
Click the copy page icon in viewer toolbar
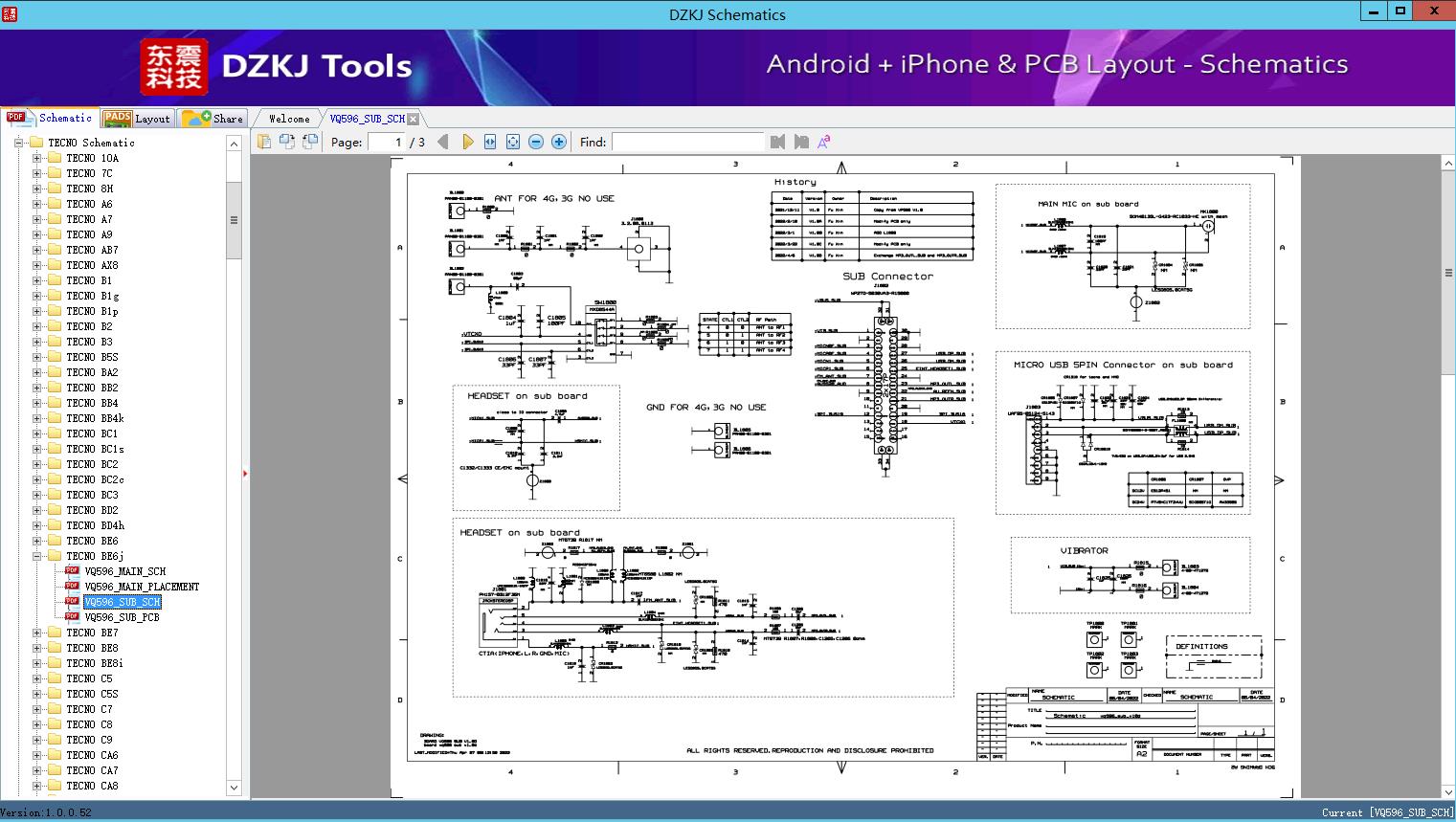(x=264, y=142)
